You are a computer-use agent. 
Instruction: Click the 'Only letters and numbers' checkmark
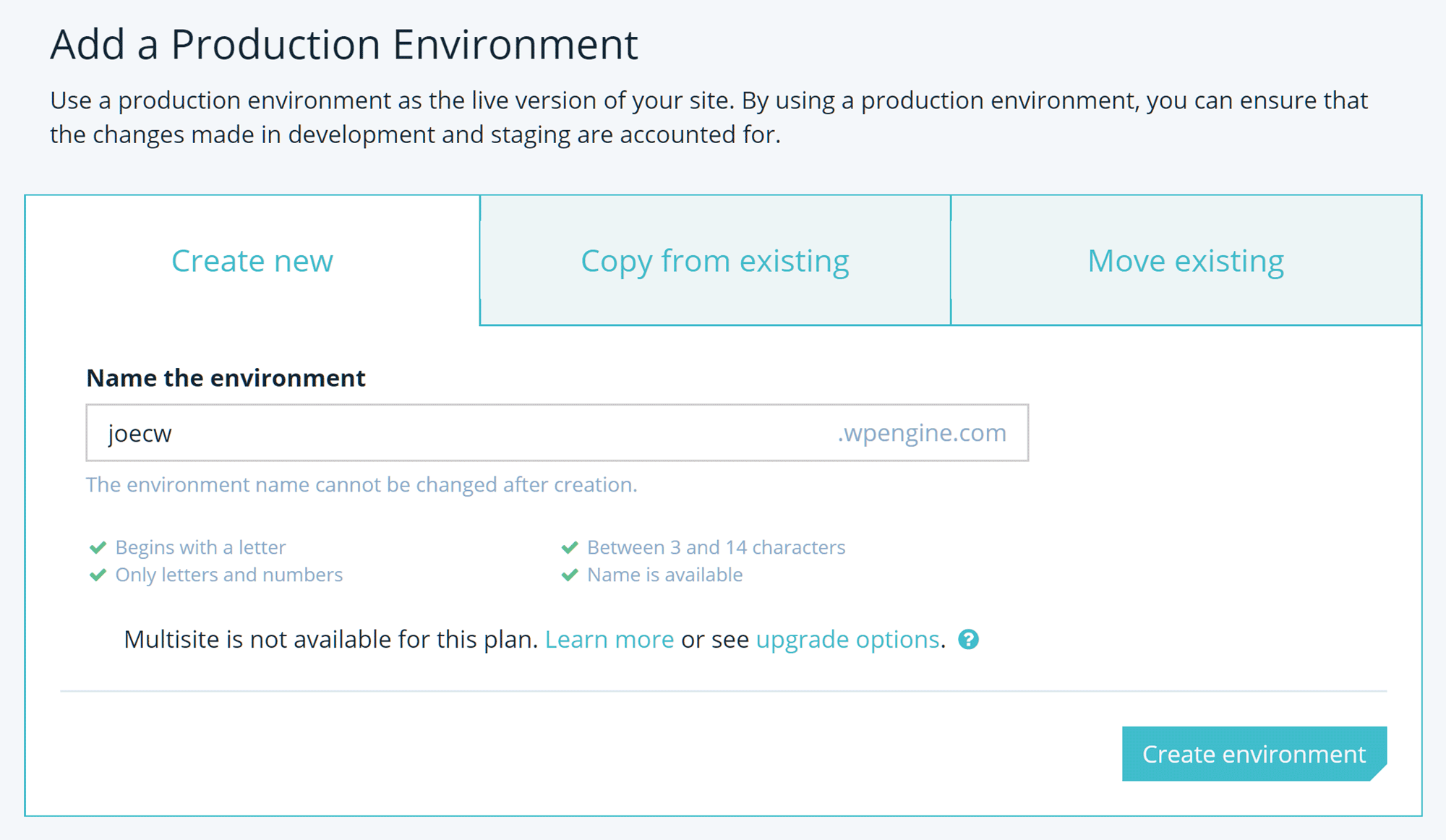98,575
